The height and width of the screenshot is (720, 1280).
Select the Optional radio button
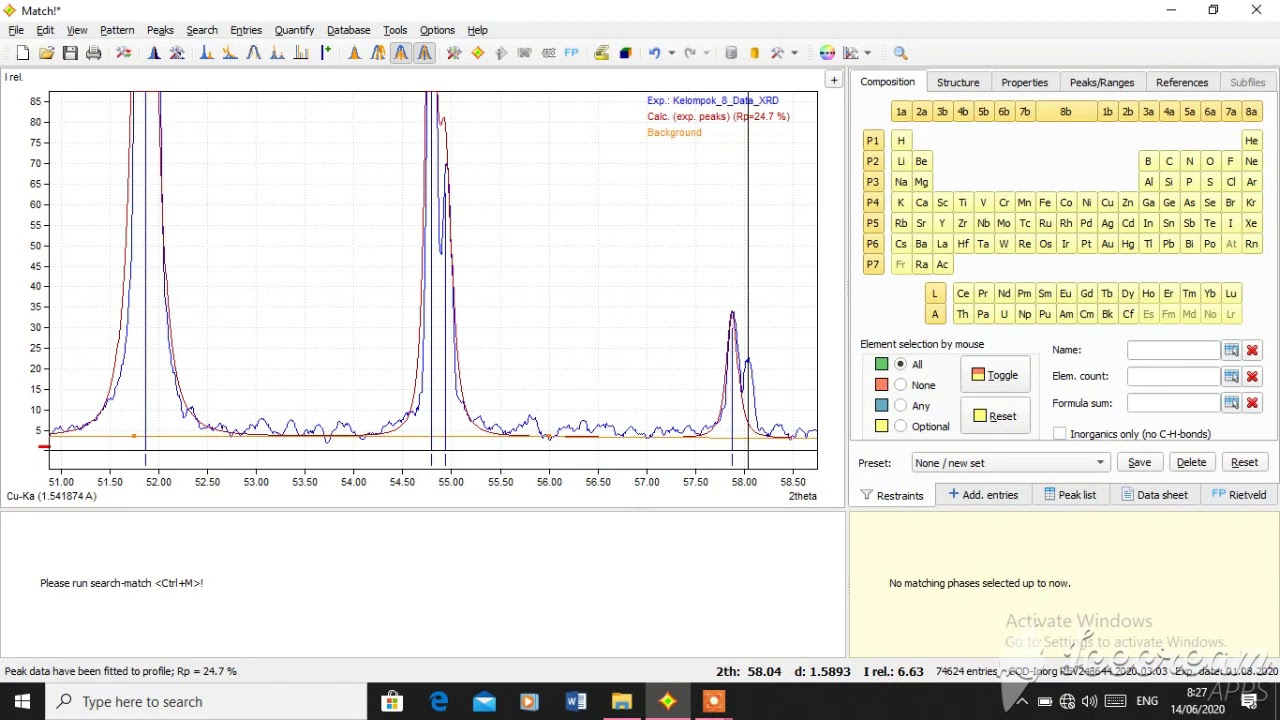click(x=901, y=426)
